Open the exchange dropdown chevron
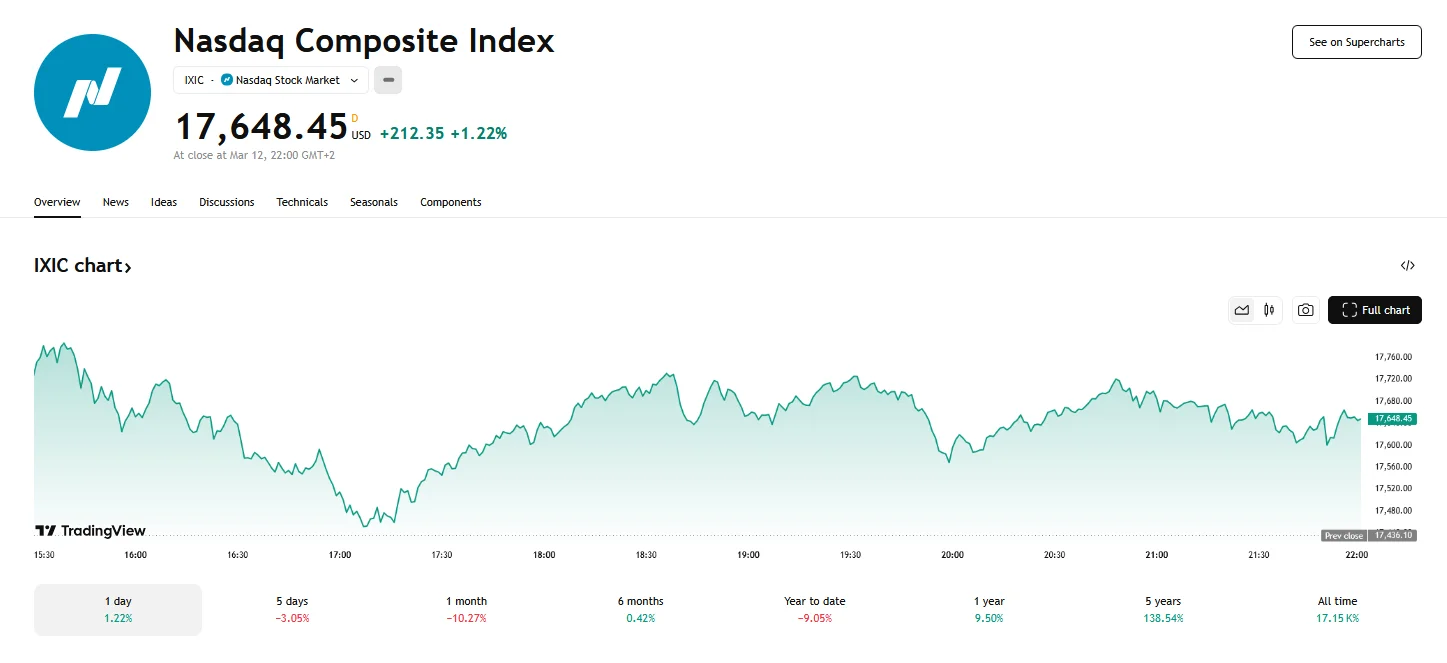This screenshot has height=663, width=1447. click(354, 80)
